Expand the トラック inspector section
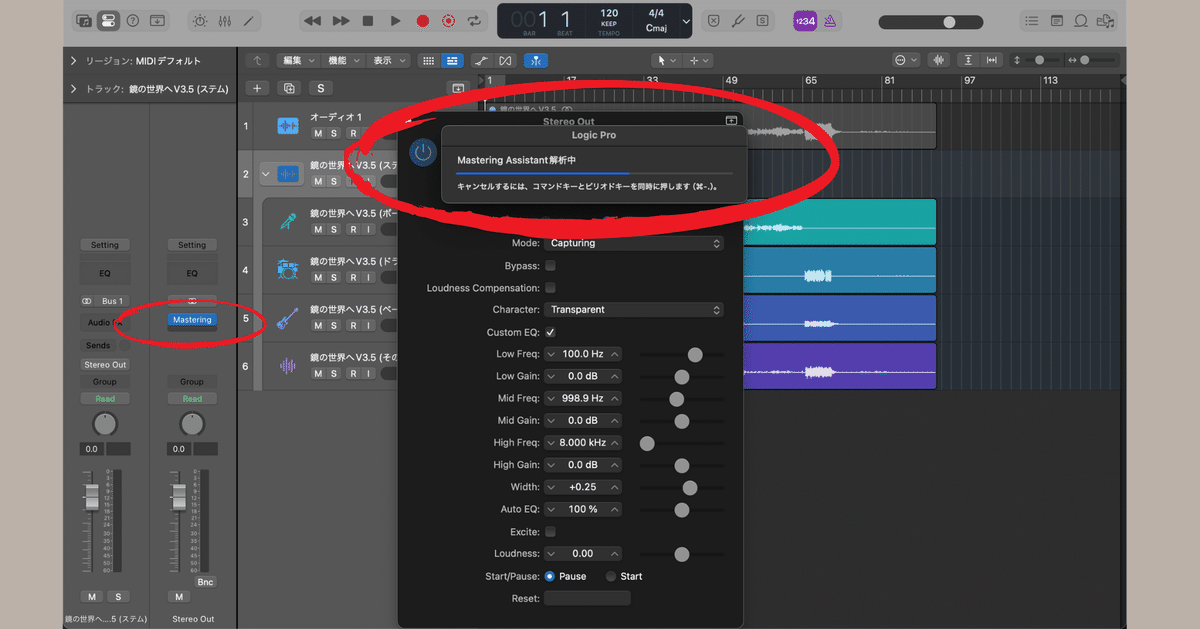The width and height of the screenshot is (1200, 629). click(74, 89)
